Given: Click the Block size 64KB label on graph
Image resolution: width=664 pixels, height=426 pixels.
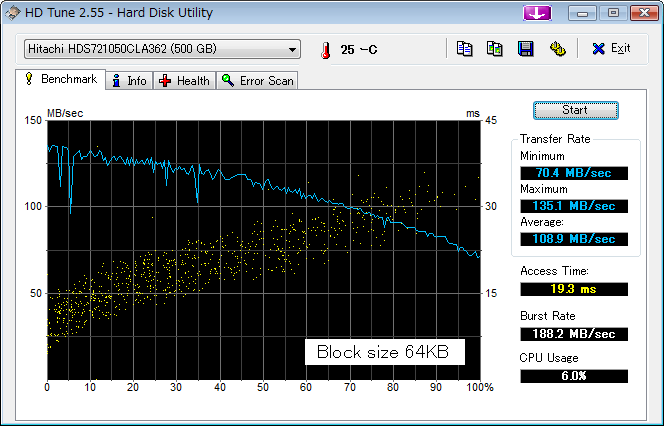Looking at the screenshot, I should pos(382,352).
